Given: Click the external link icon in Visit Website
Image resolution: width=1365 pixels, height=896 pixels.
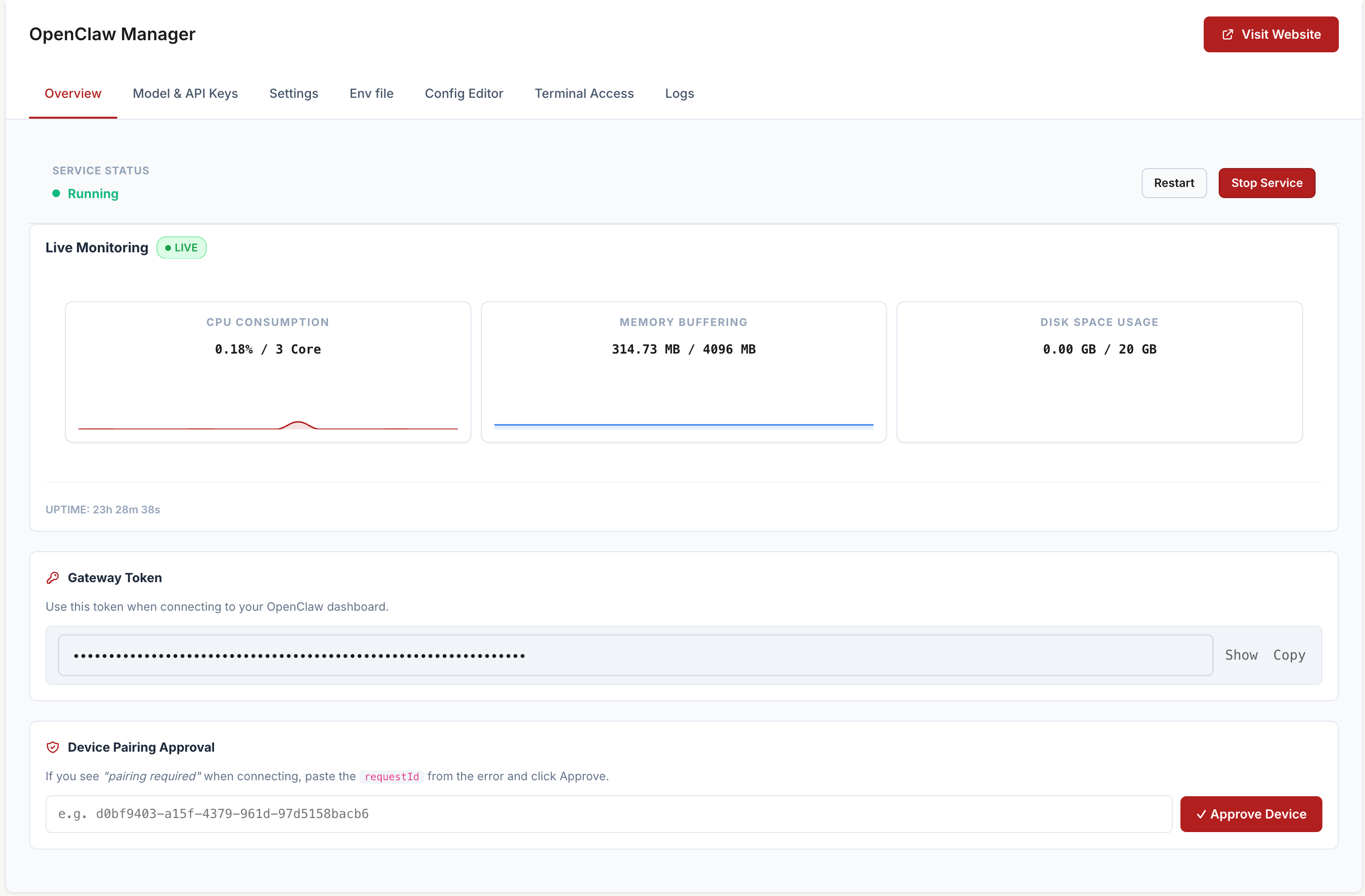Looking at the screenshot, I should [x=1227, y=34].
